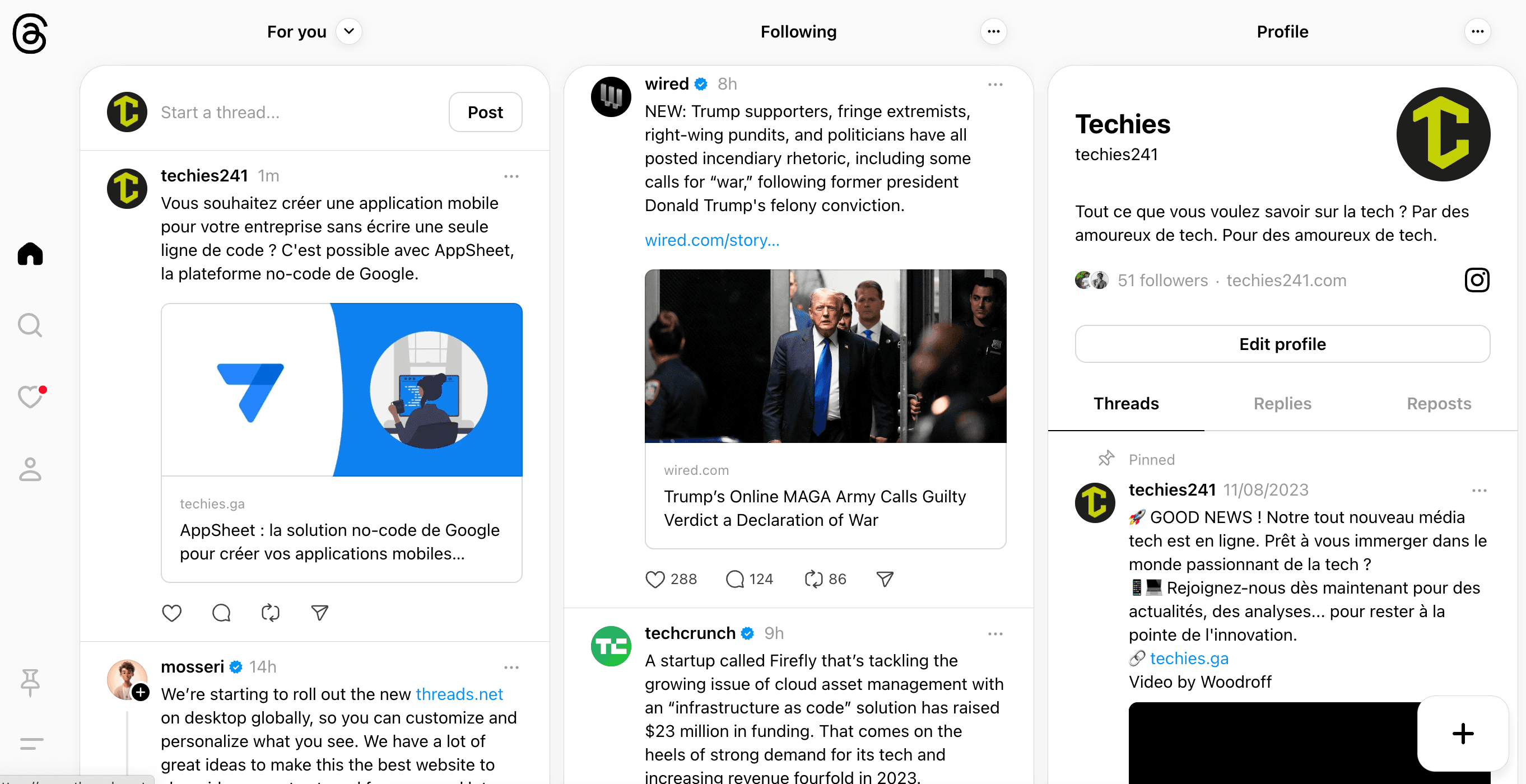Open options menu on the Following column

(x=993, y=31)
